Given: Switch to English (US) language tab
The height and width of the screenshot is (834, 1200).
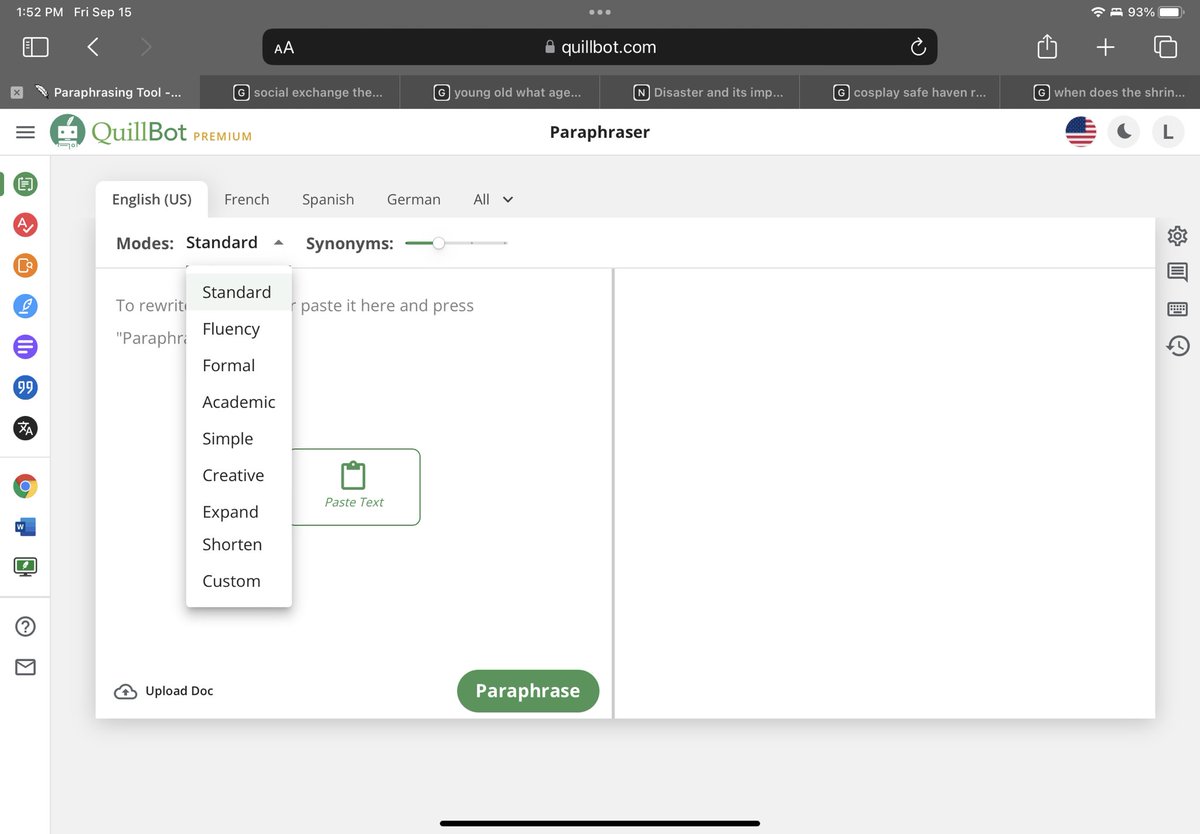Looking at the screenshot, I should [152, 199].
